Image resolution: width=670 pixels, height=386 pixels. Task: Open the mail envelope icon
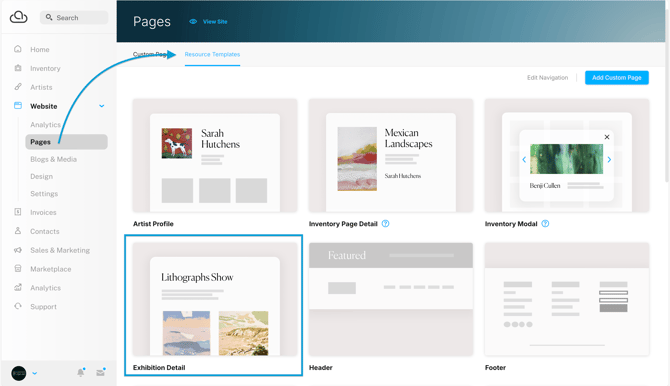point(101,372)
